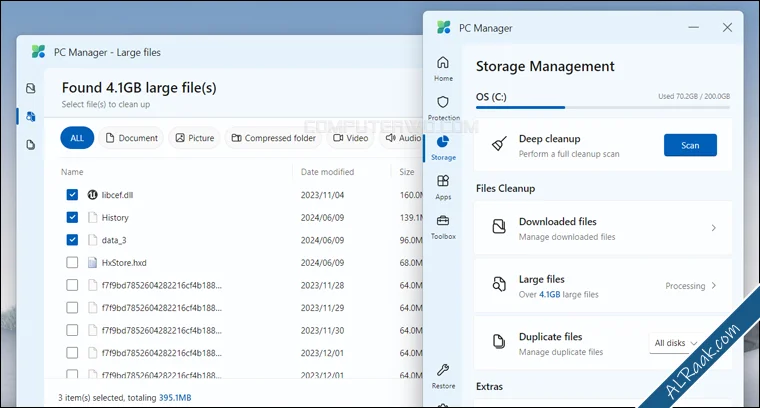Click the data_3 file name
760x408 pixels.
point(114,240)
